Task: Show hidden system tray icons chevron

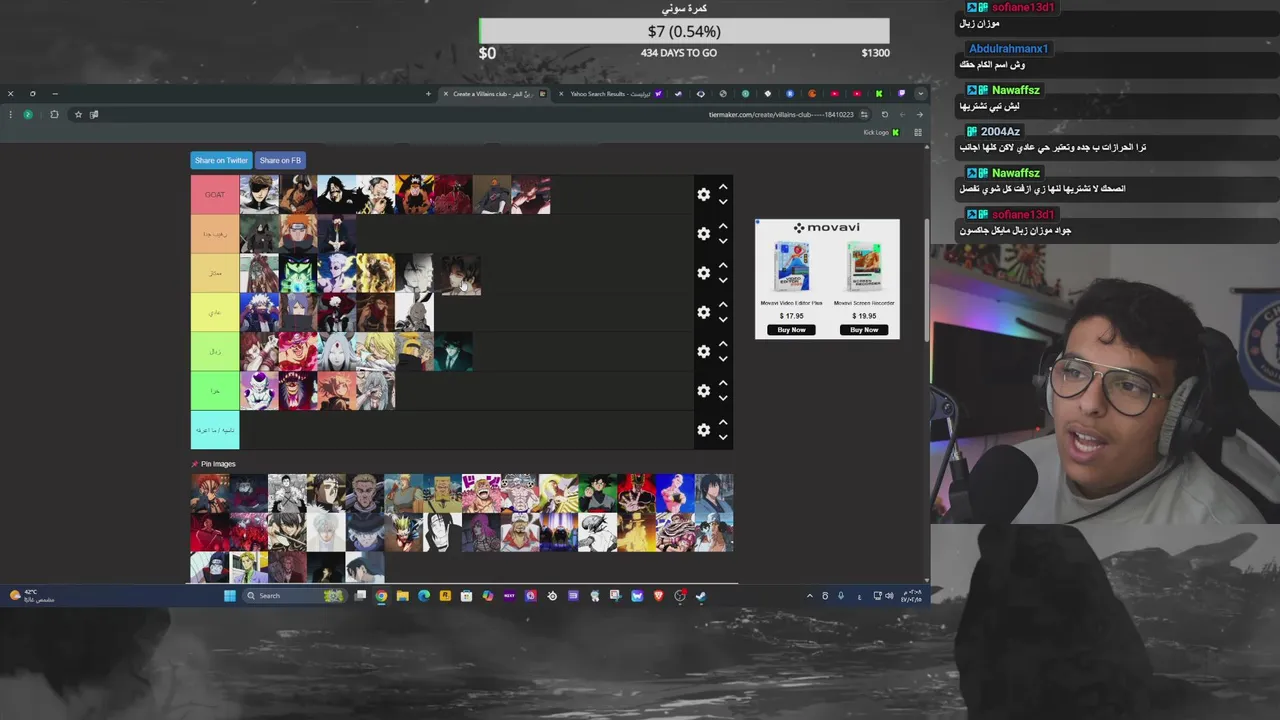Action: (x=809, y=596)
